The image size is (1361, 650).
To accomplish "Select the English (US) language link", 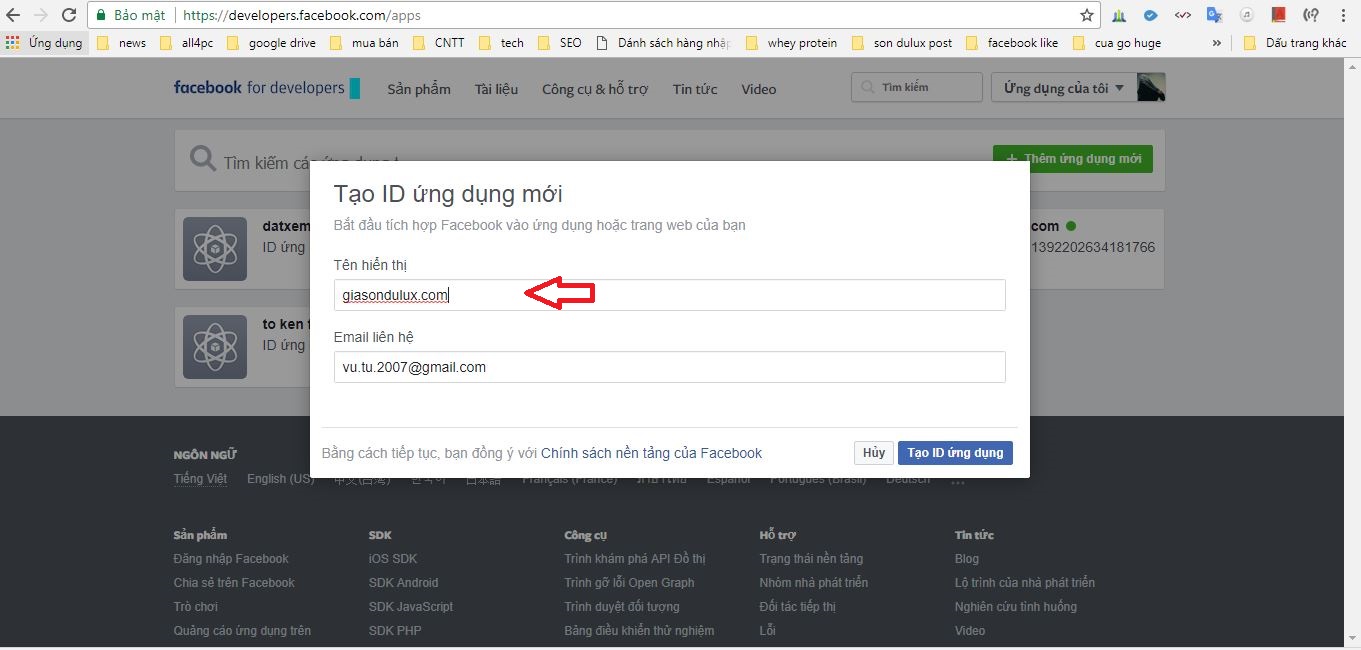I will 281,479.
